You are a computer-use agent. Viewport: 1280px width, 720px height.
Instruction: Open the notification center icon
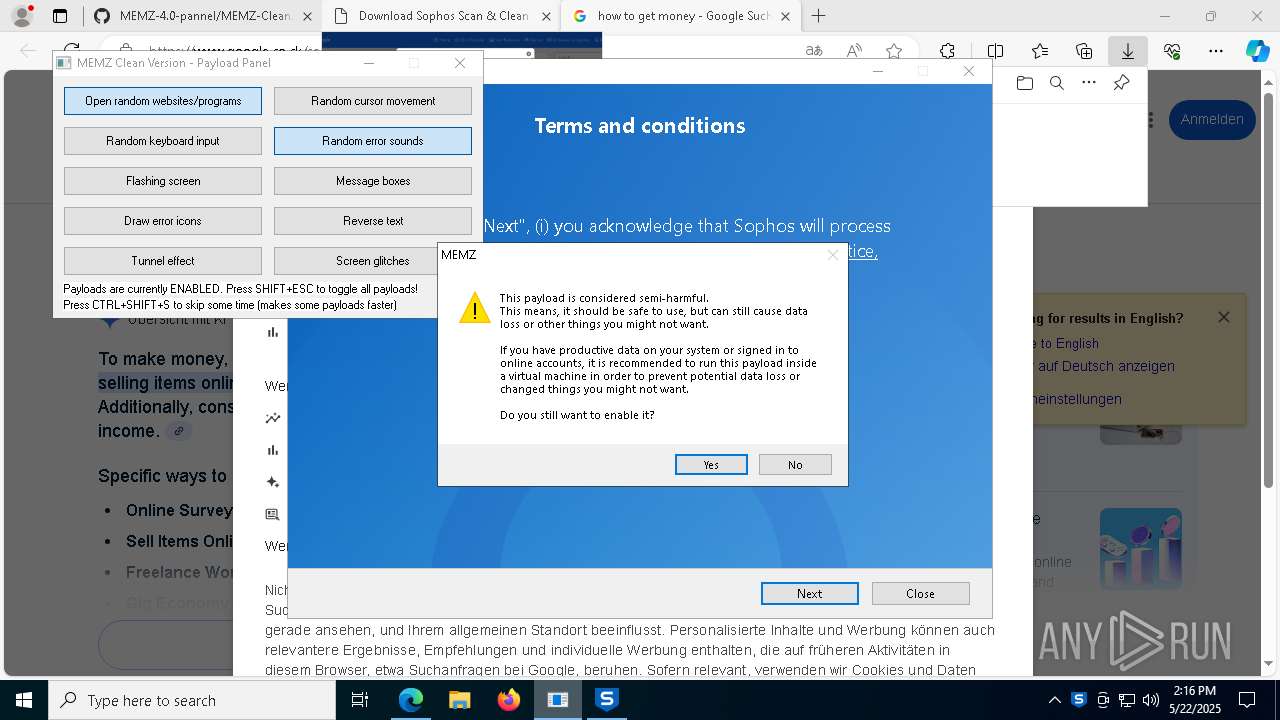(1247, 700)
